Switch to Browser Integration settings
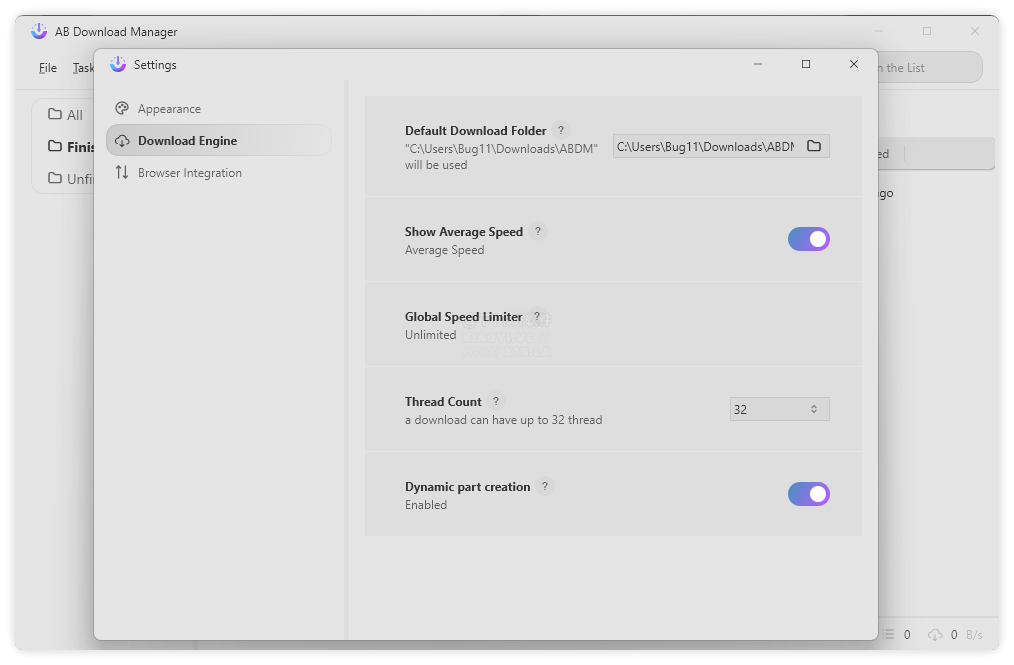The width and height of the screenshot is (1014, 665). [x=190, y=173]
